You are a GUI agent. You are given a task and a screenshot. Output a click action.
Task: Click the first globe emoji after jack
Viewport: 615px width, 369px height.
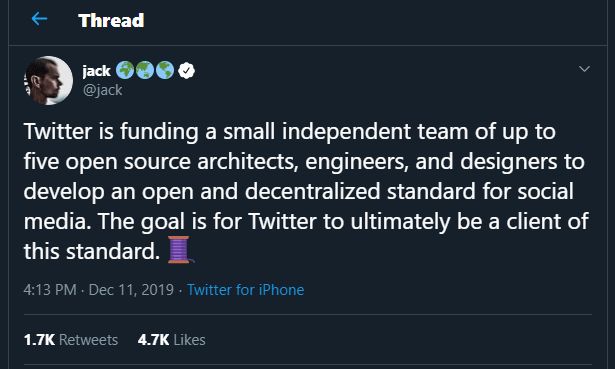125,71
